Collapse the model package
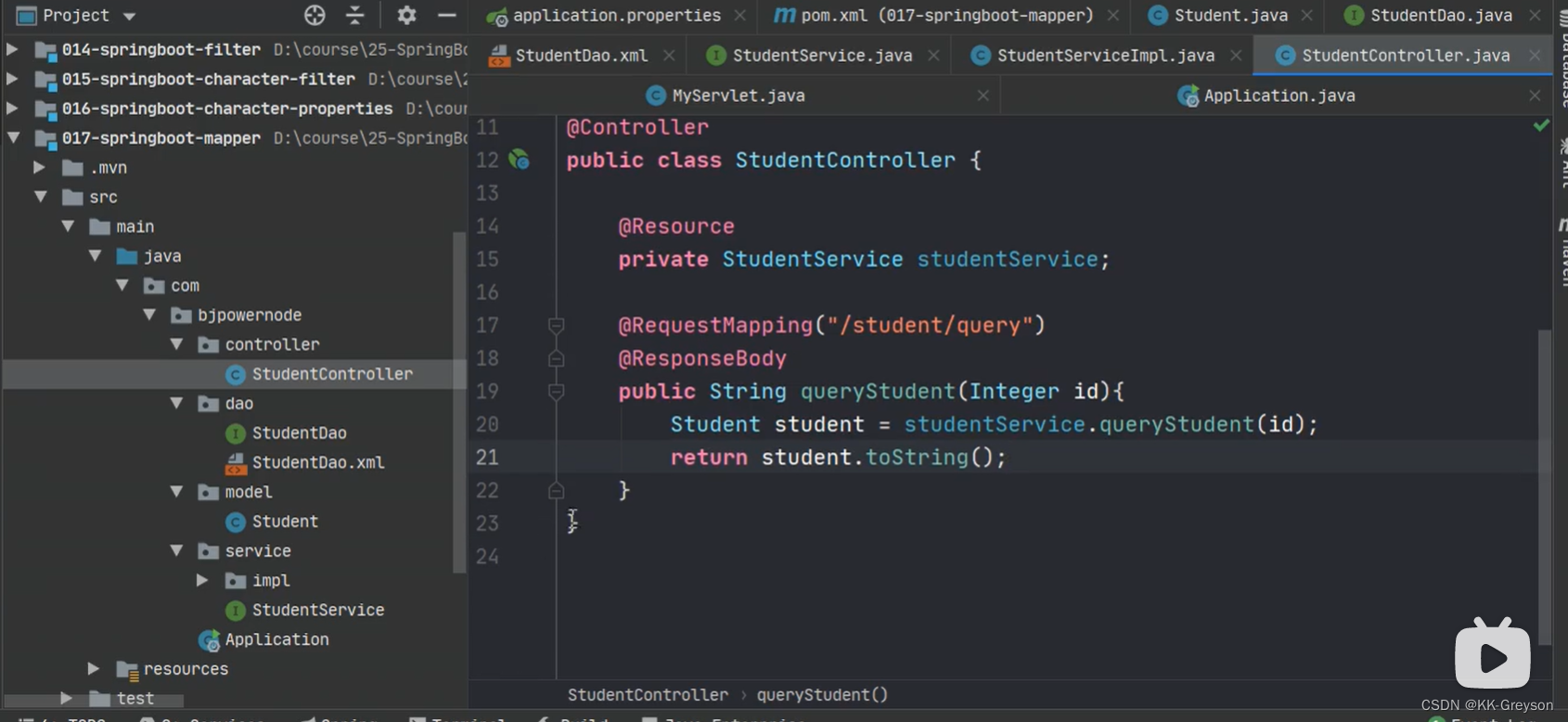The height and width of the screenshot is (722, 1568). pos(176,492)
